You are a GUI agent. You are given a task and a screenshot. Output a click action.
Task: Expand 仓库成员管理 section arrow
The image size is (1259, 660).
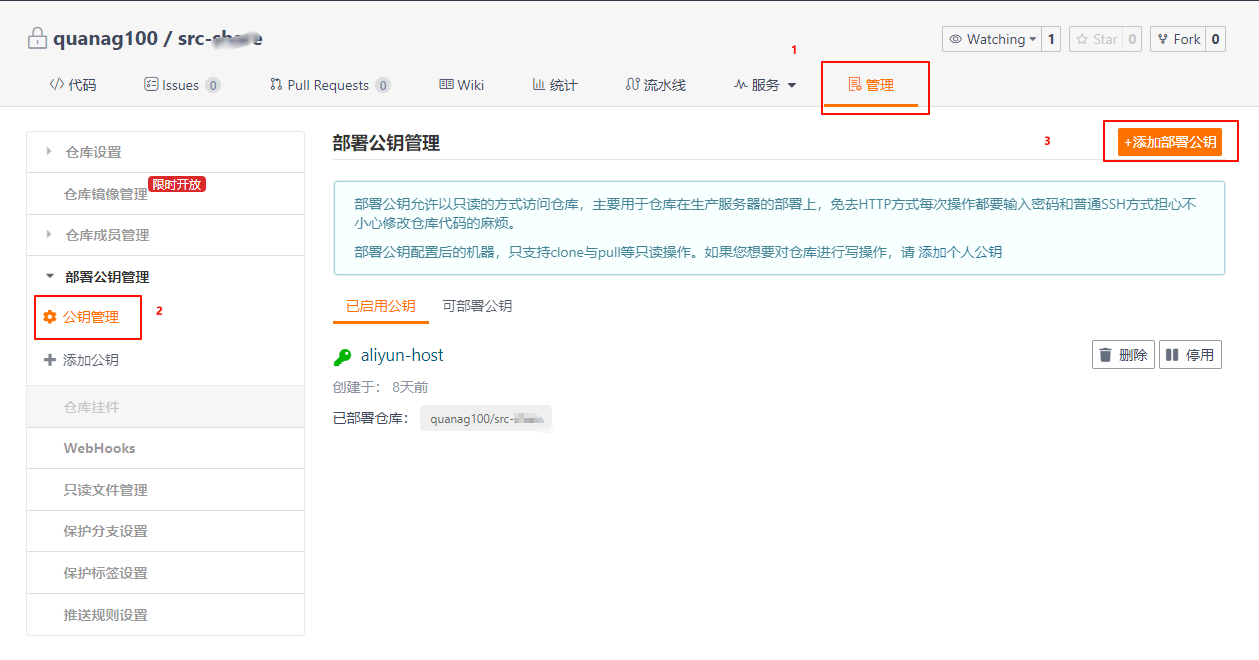[x=49, y=235]
